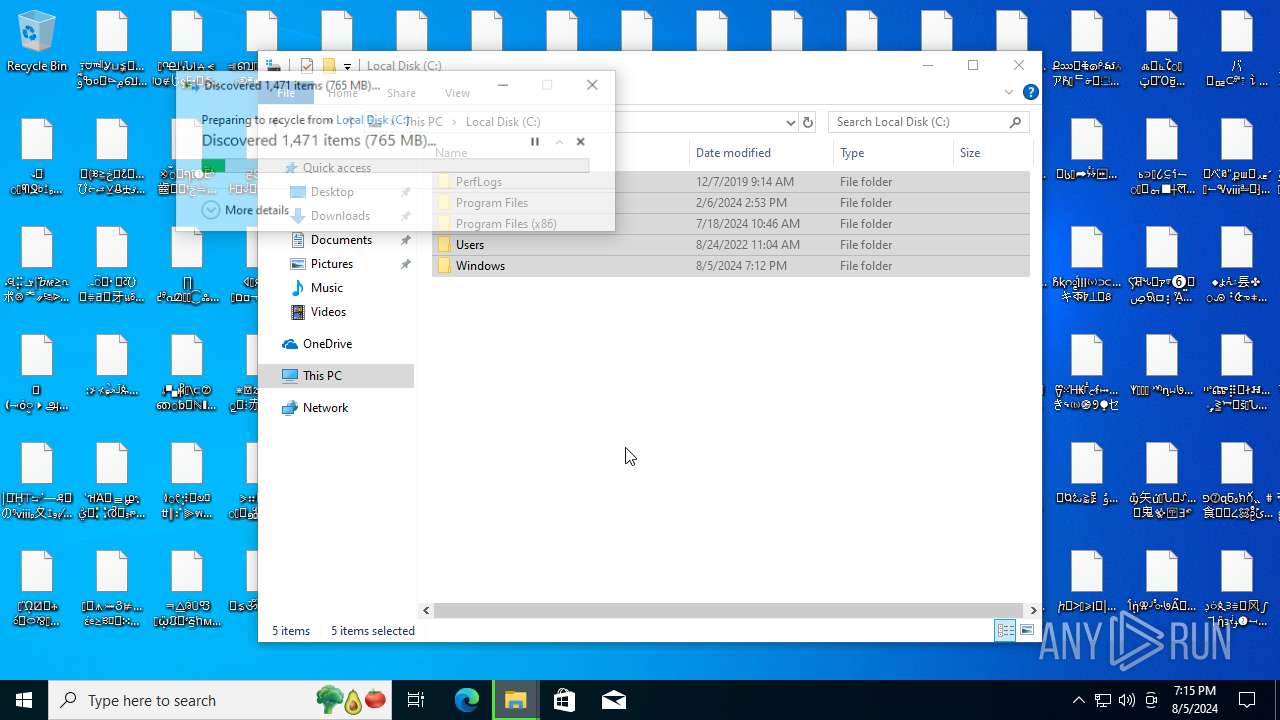Open the volume control in the system tray
The height and width of the screenshot is (720, 1280).
(x=1127, y=700)
